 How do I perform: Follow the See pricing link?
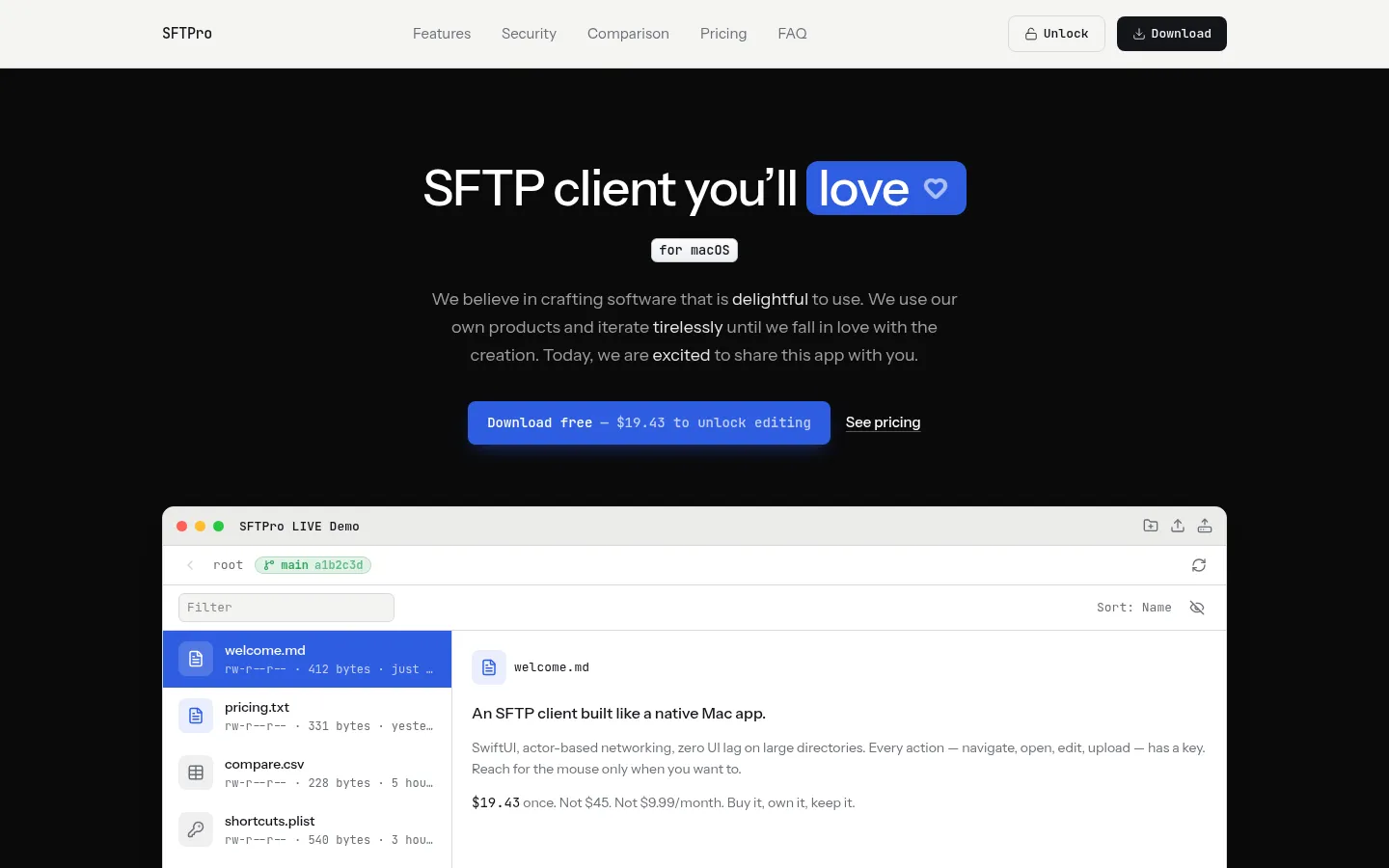click(x=883, y=422)
